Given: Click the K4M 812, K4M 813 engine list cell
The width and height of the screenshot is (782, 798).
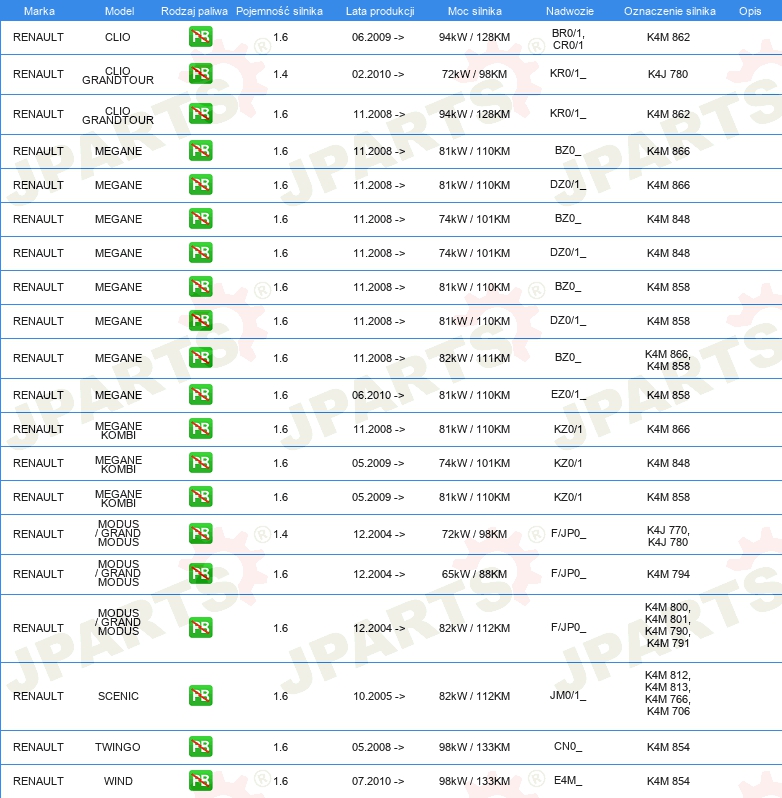Looking at the screenshot, I should pyautogui.click(x=668, y=693).
